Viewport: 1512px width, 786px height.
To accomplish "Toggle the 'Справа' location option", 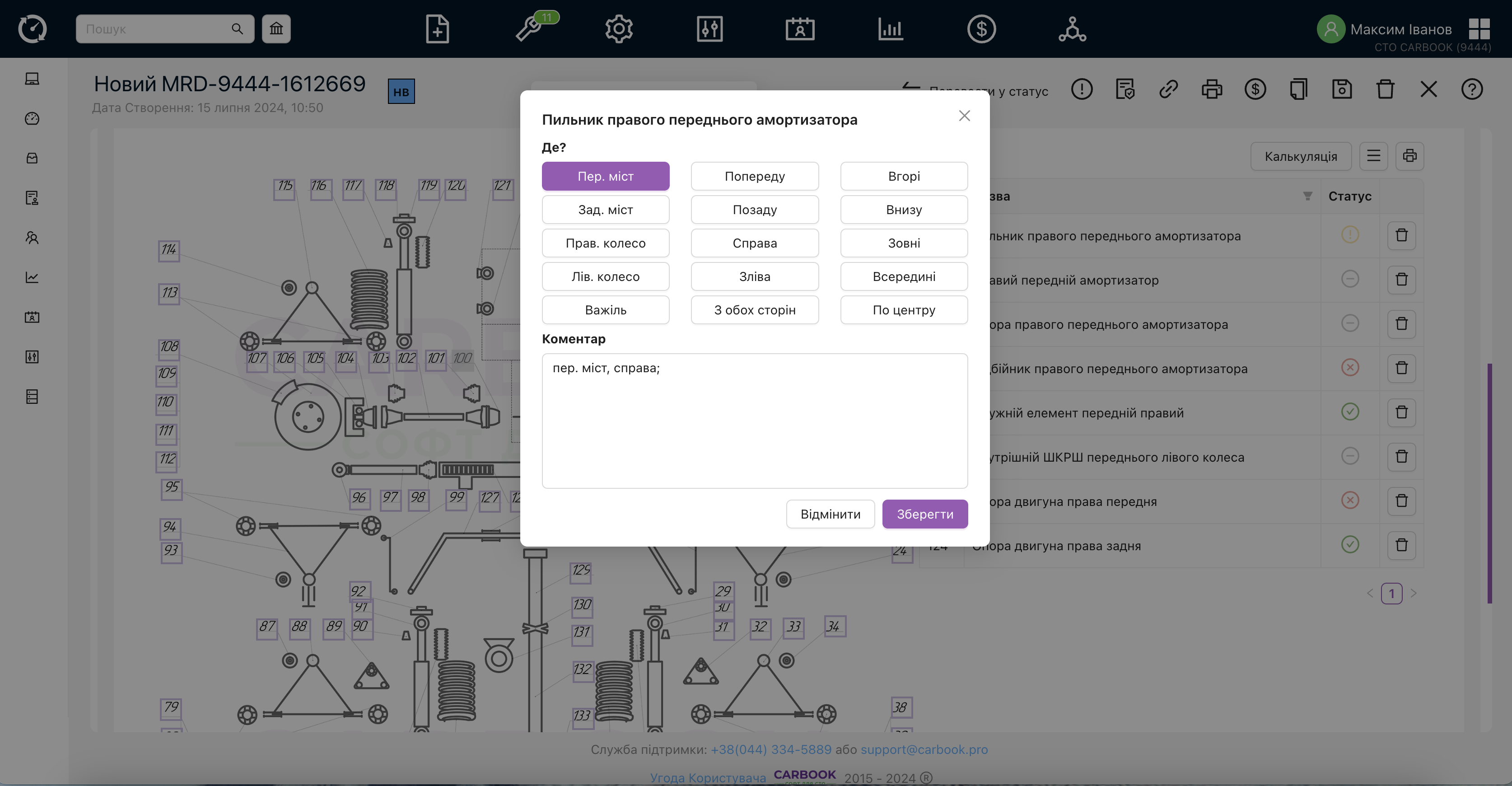I will coord(754,243).
